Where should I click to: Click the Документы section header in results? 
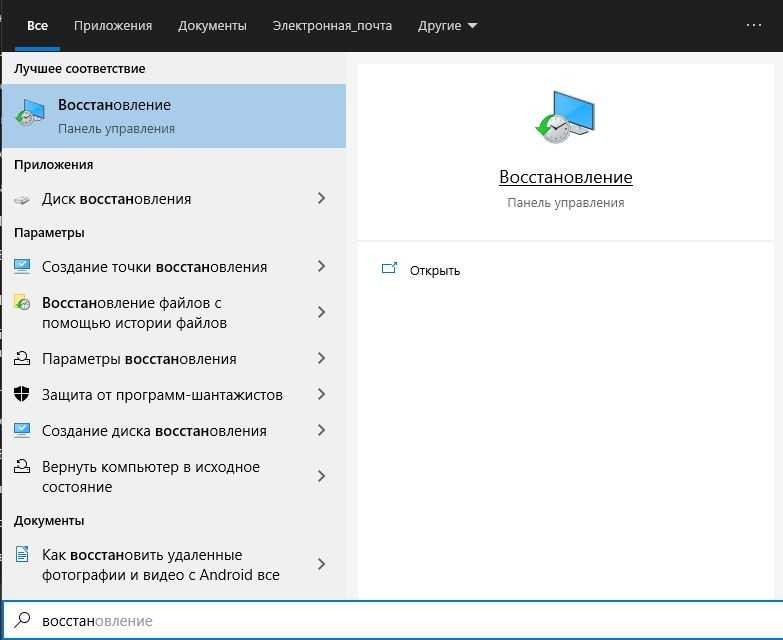(49, 520)
